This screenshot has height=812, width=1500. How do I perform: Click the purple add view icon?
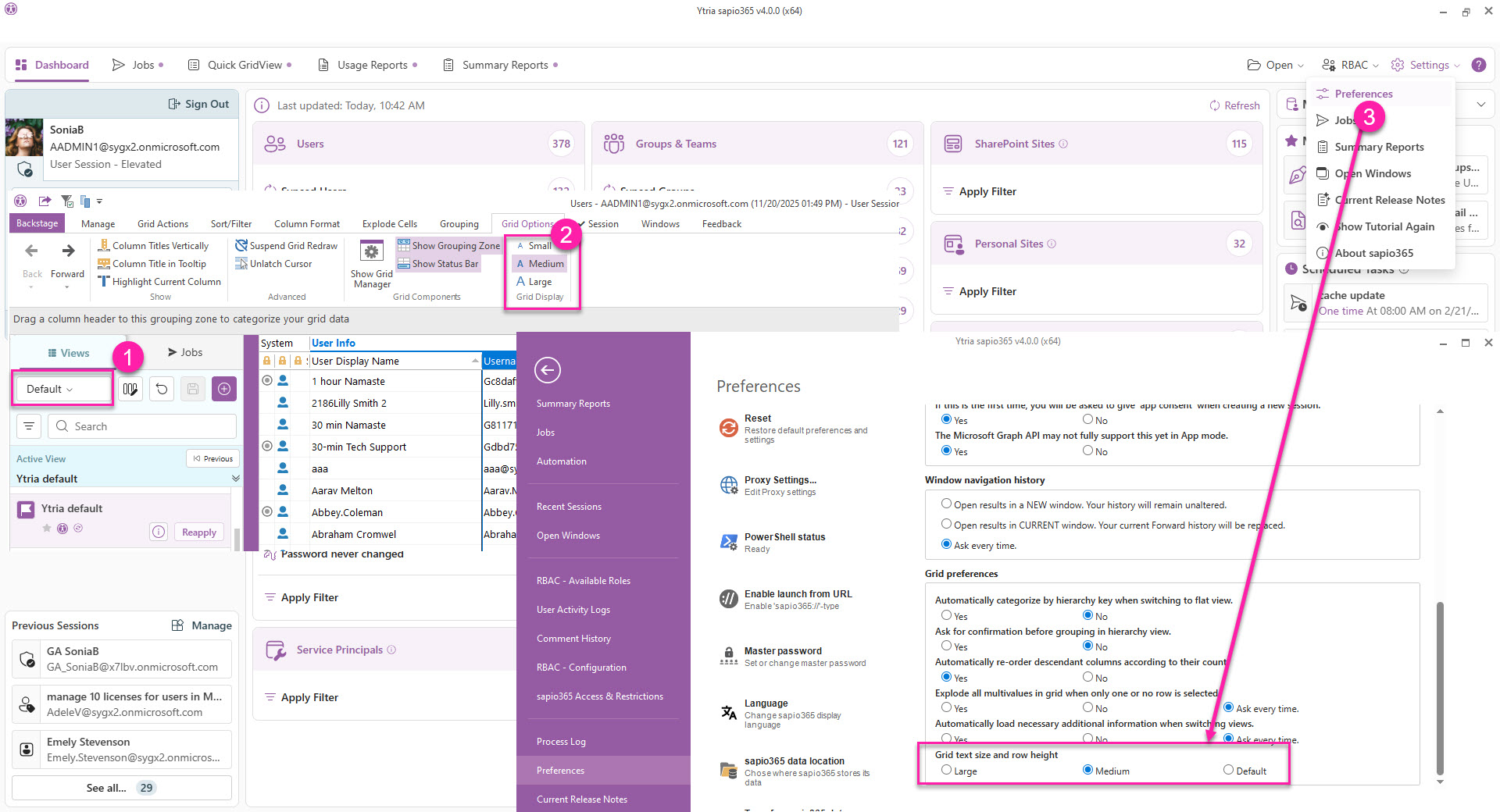(224, 389)
